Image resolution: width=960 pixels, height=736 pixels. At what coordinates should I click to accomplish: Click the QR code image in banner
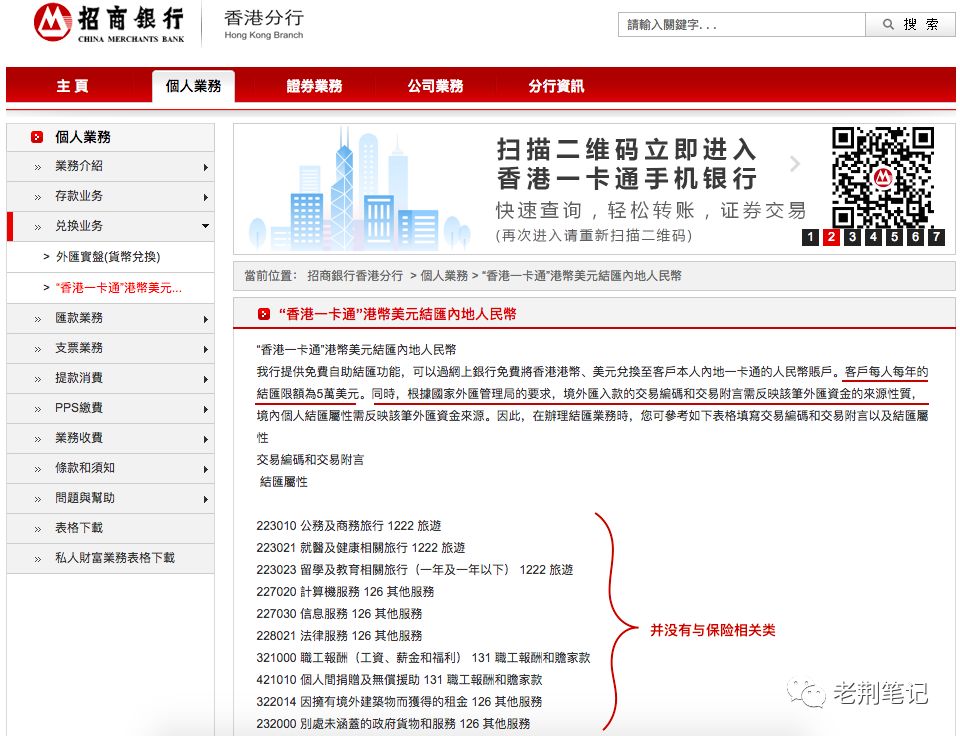pyautogui.click(x=882, y=177)
